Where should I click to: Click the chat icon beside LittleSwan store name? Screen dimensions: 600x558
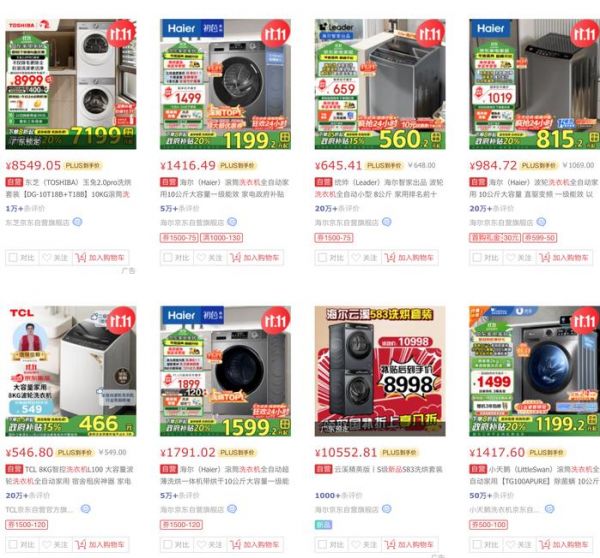coord(549,509)
